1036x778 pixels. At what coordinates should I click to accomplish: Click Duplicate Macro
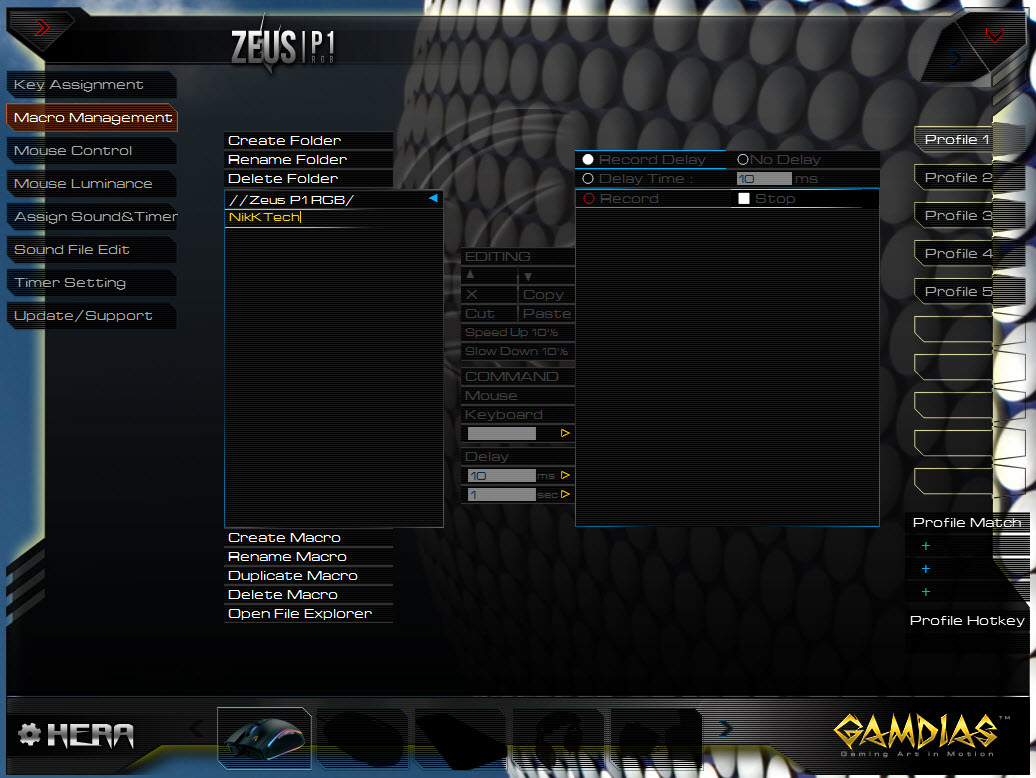point(309,576)
